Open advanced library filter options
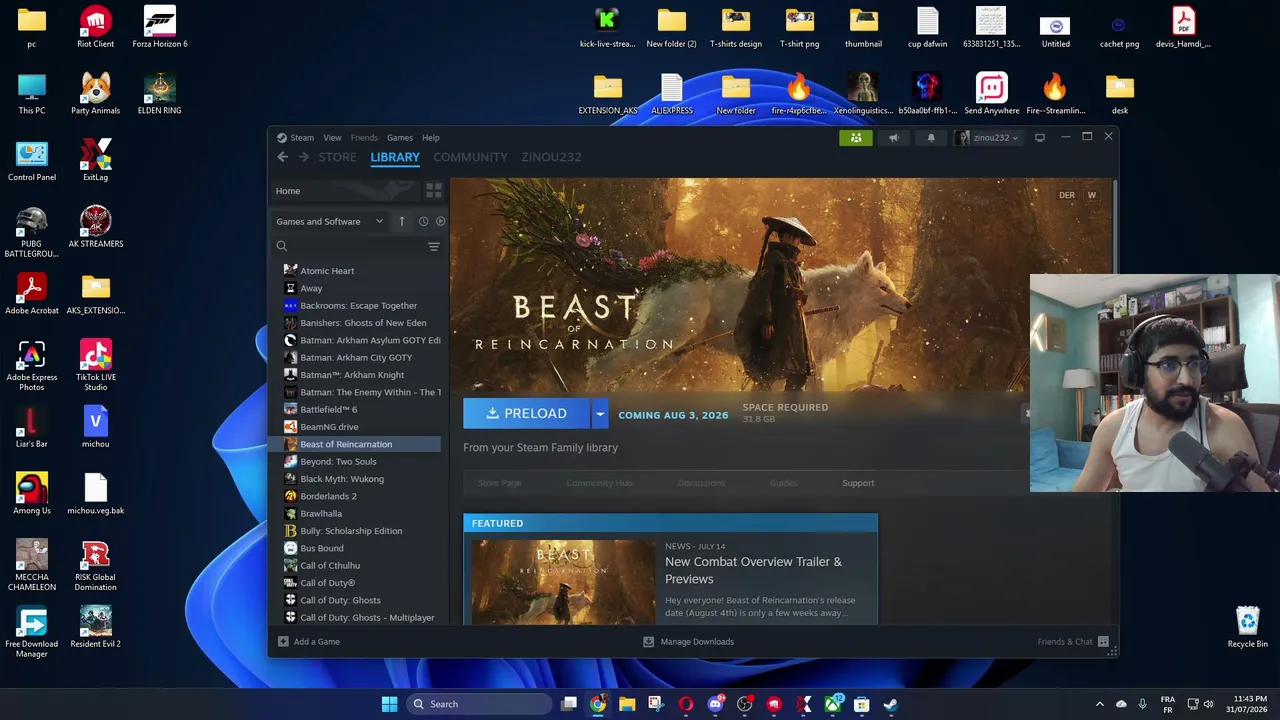The height and width of the screenshot is (720, 1280). 434,246
